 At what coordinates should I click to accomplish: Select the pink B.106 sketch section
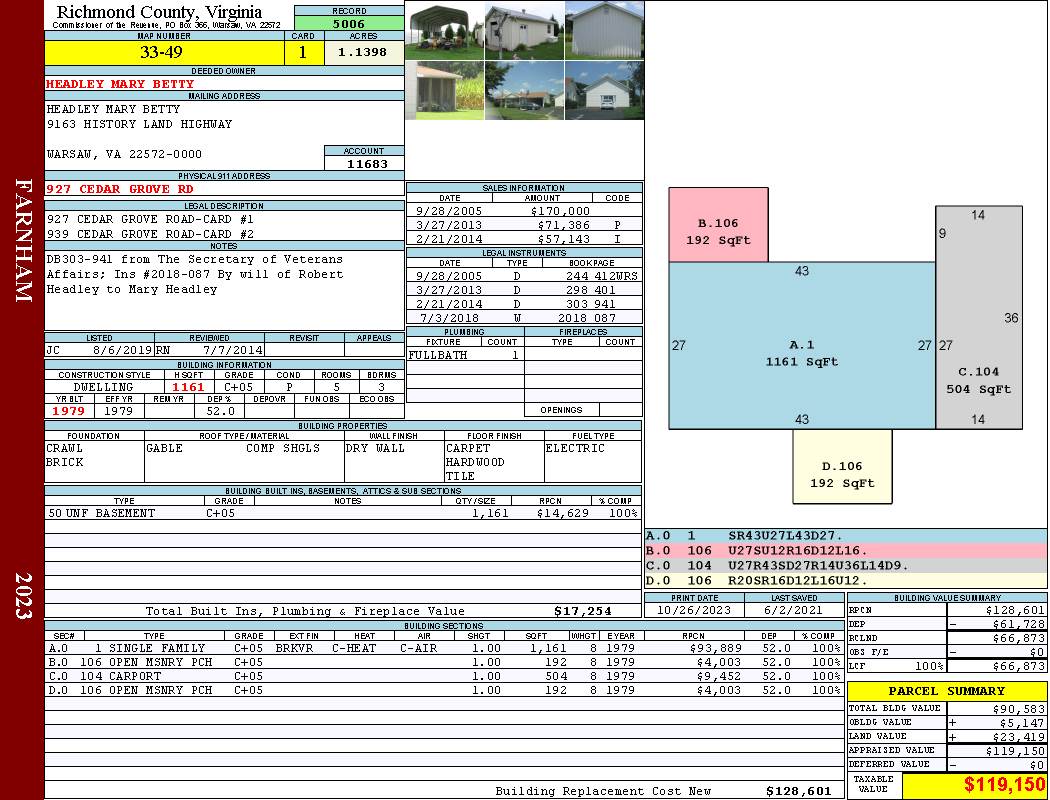pos(718,225)
